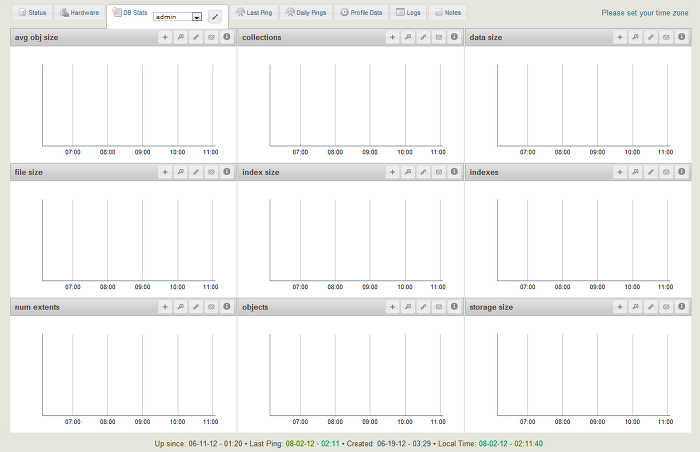Zoom the data size chart

[x=635, y=37]
